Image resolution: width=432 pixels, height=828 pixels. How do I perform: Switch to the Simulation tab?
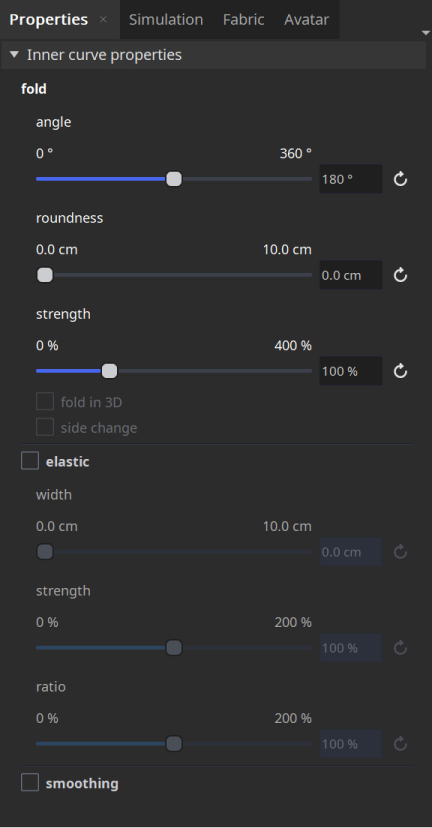166,20
